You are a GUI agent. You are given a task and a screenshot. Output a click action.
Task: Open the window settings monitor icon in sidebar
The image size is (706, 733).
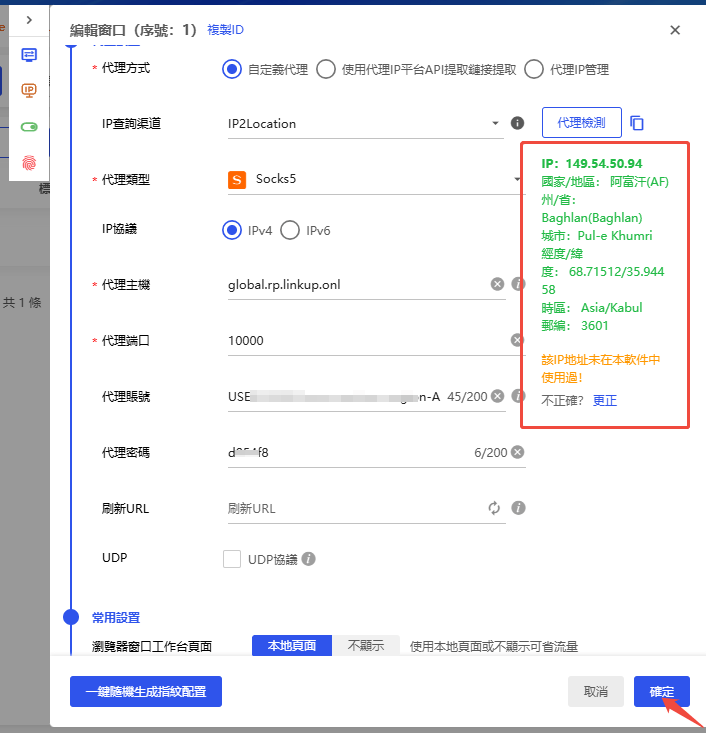tap(29, 55)
